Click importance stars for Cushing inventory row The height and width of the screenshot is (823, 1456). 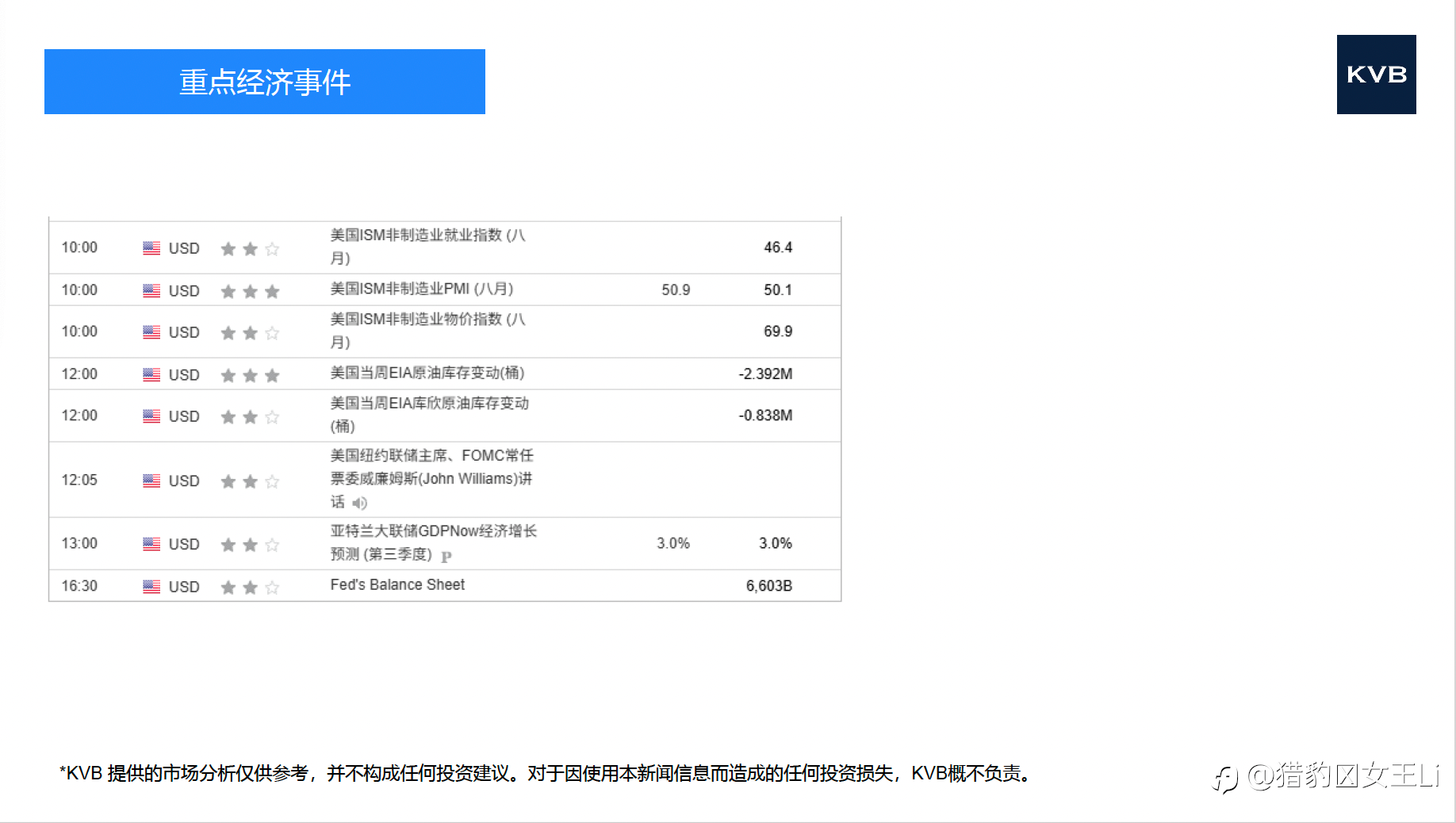250,417
